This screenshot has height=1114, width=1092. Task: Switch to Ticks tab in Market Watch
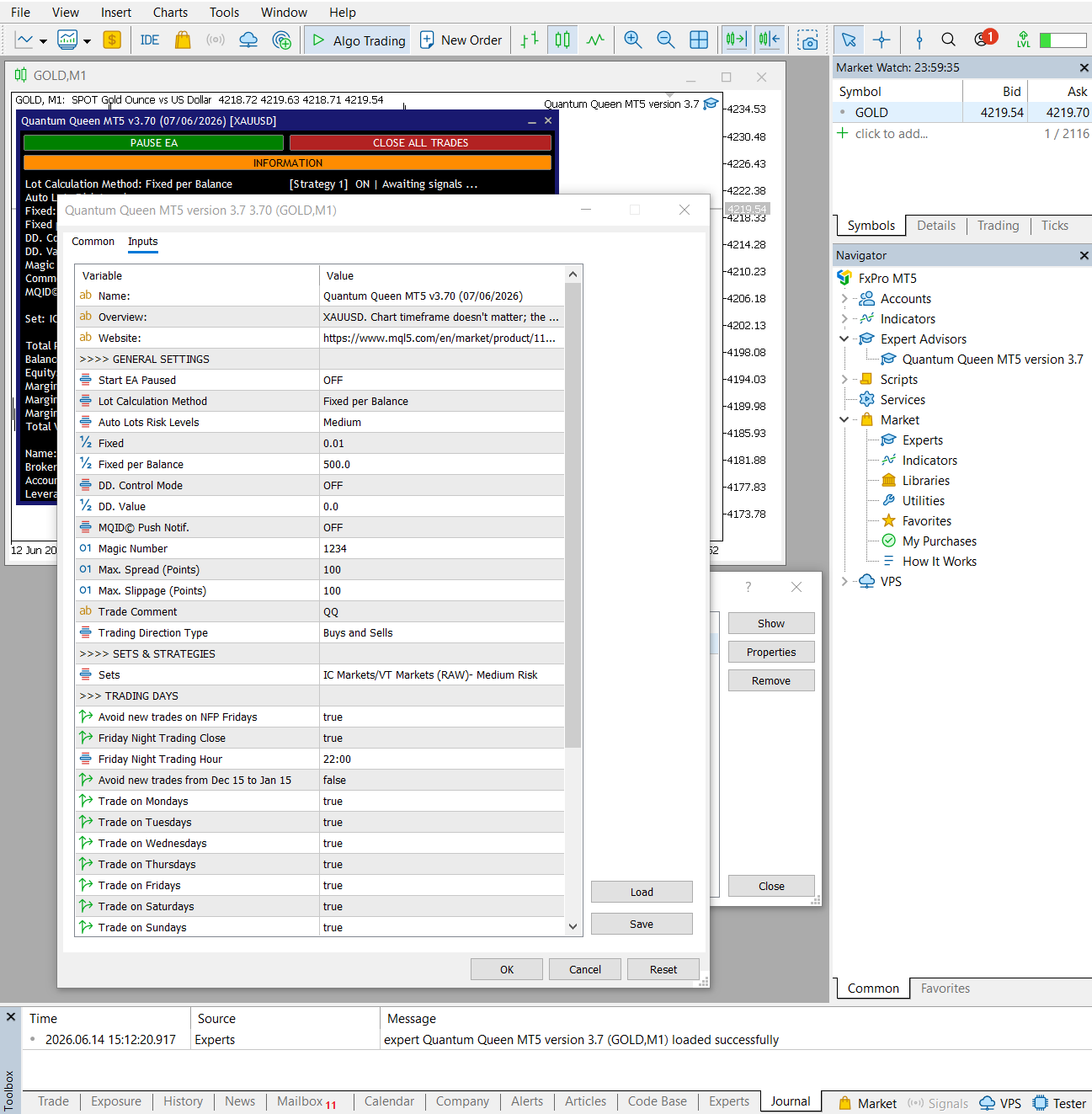coord(1054,226)
